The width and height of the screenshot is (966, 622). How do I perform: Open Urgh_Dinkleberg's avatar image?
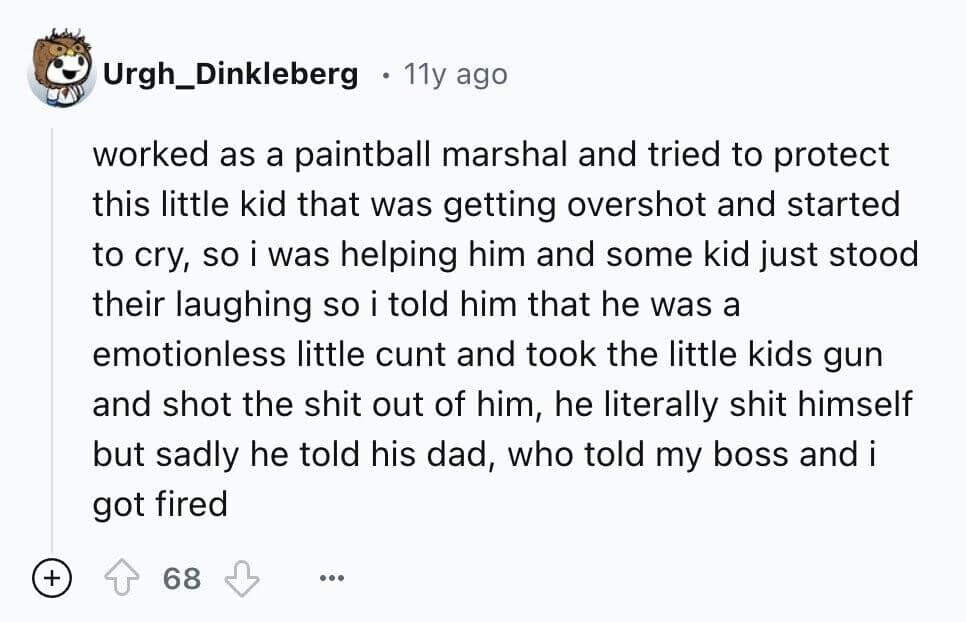click(61, 70)
